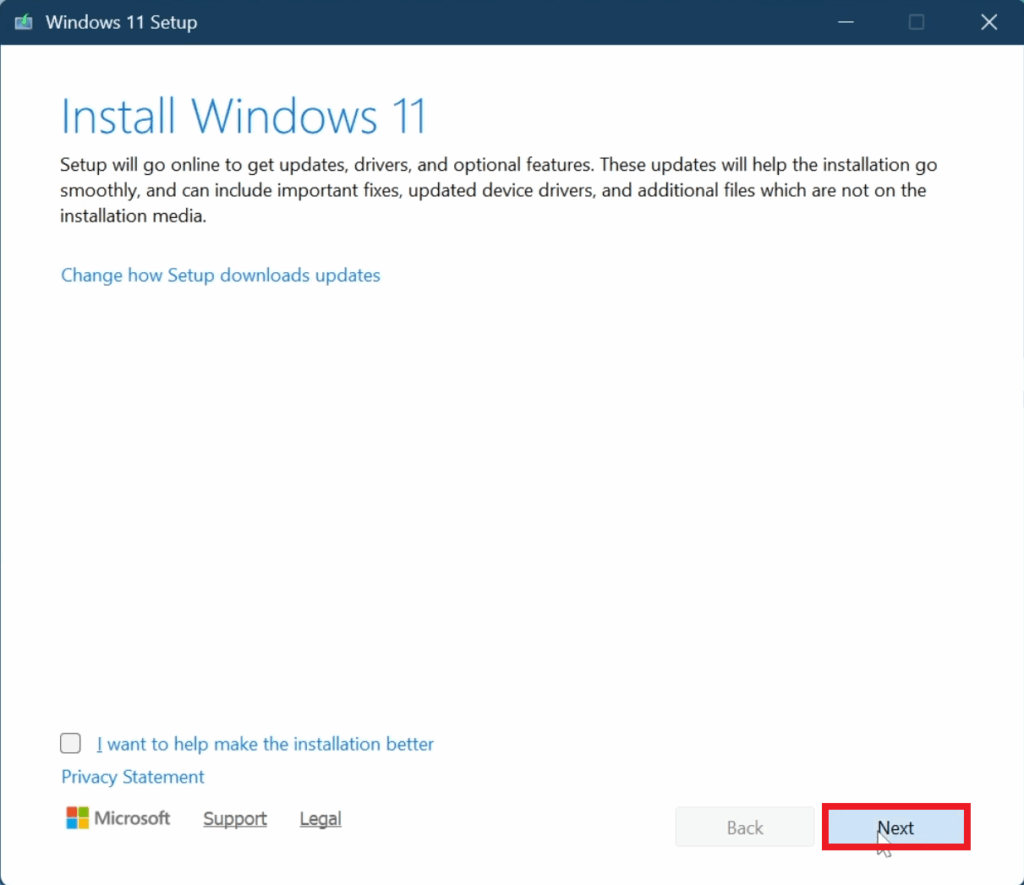The width and height of the screenshot is (1024, 885).
Task: Minimize the Windows 11 Setup window
Action: click(x=843, y=22)
